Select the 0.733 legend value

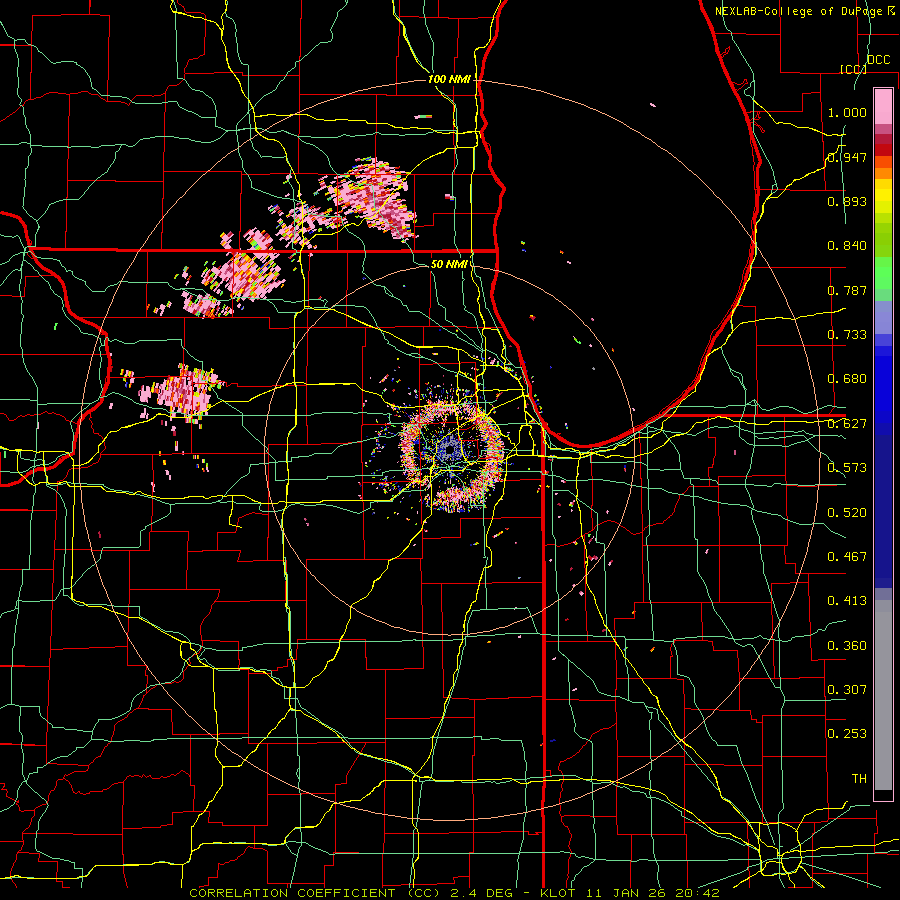(x=847, y=335)
